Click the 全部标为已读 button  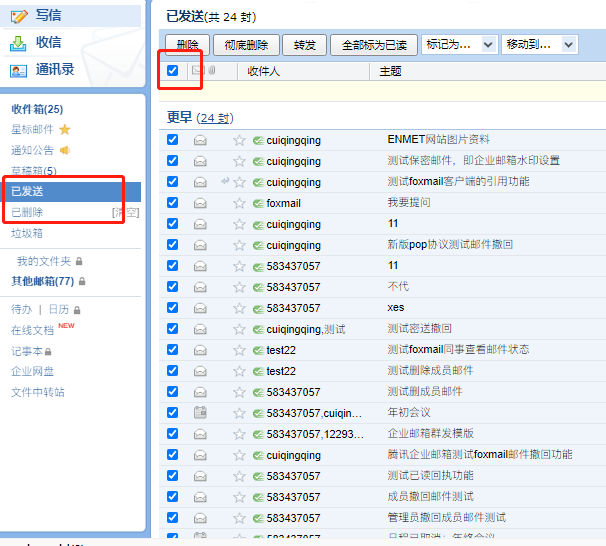click(374, 45)
